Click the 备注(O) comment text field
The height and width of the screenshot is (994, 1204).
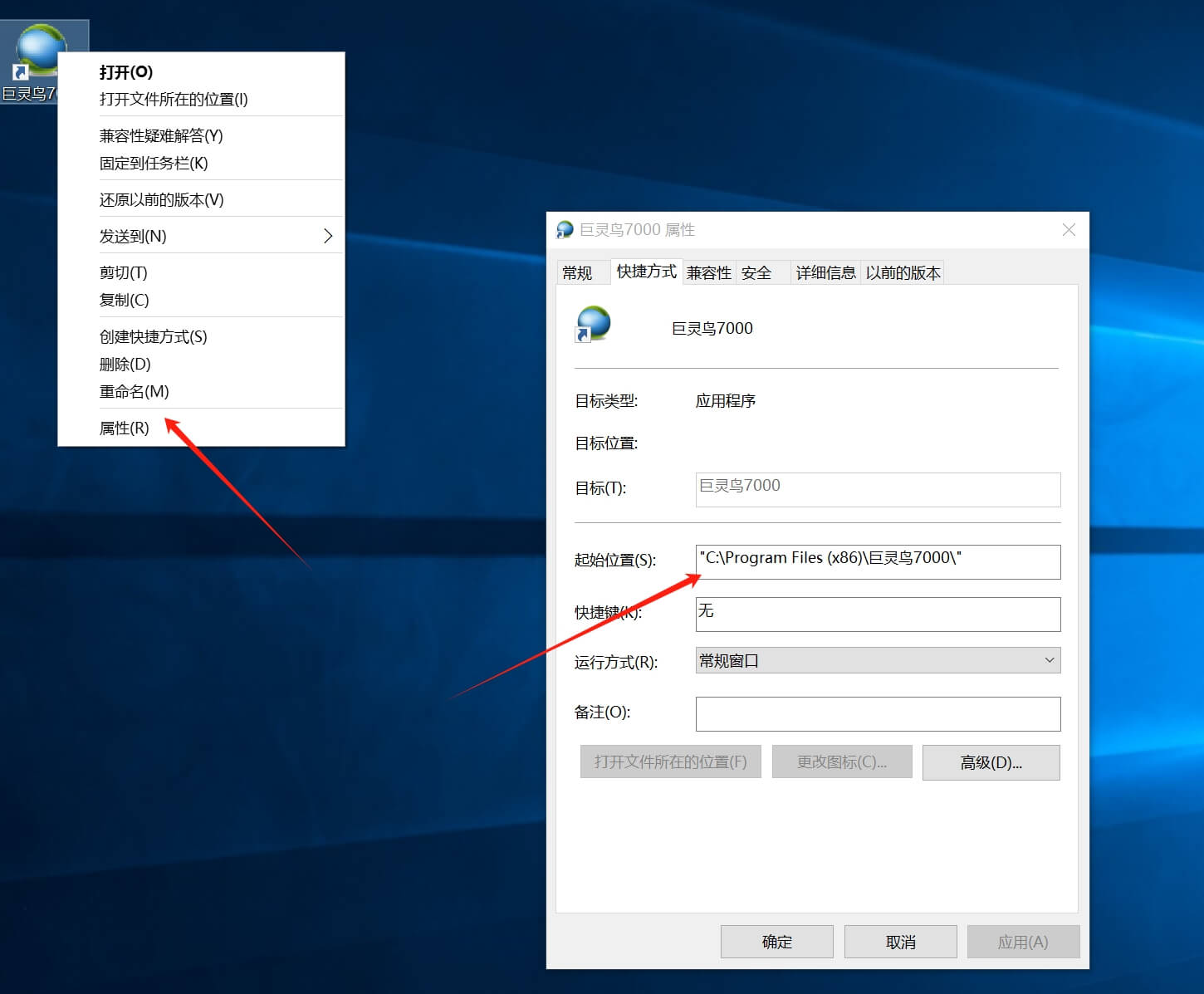tap(878, 714)
